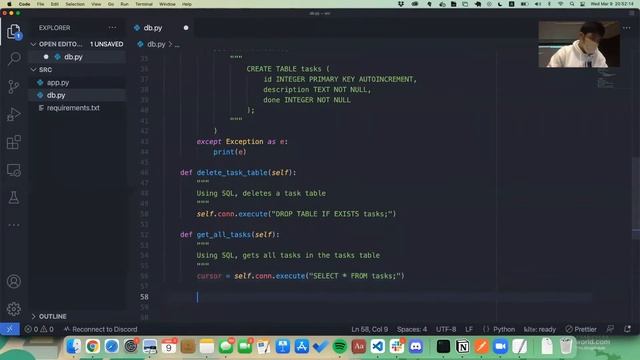The width and height of the screenshot is (640, 360).
Task: Open the View menu
Action: (96, 4)
